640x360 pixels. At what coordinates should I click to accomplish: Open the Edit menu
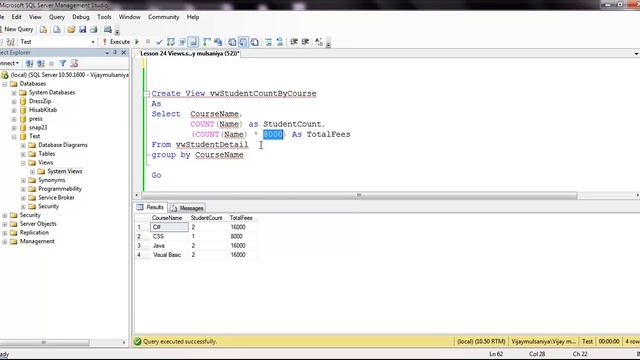16,17
